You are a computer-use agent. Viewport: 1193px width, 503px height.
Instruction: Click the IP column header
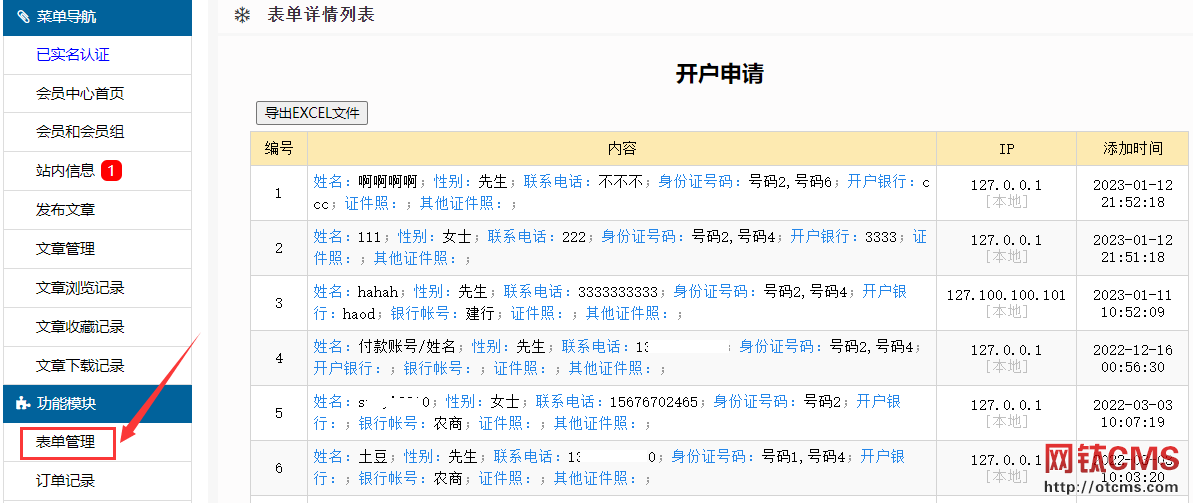[x=1007, y=149]
